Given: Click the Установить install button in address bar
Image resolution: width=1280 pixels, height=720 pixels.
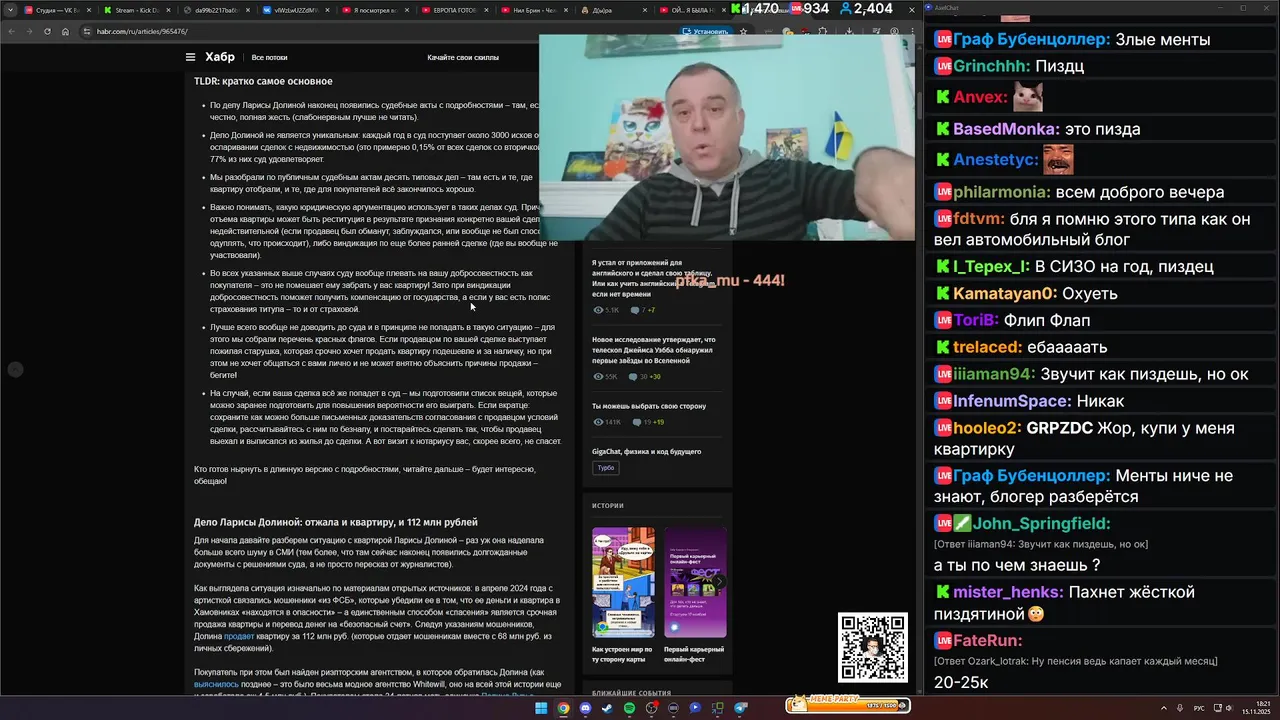Looking at the screenshot, I should [706, 31].
